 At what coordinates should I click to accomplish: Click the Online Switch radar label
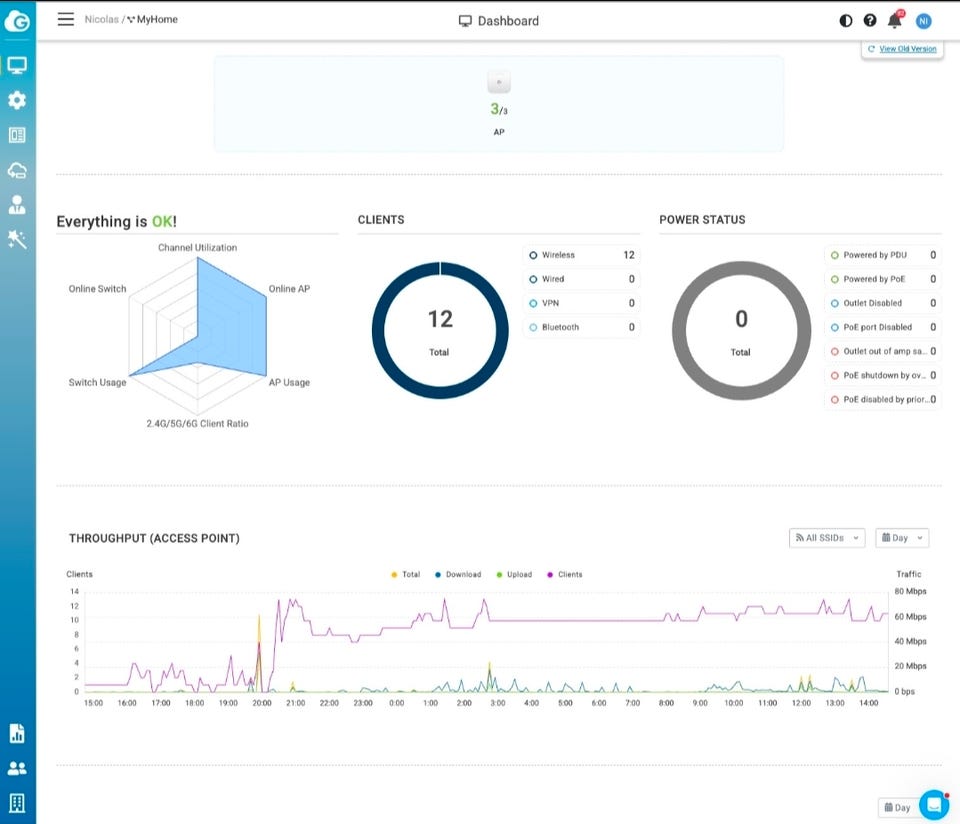[x=97, y=289]
